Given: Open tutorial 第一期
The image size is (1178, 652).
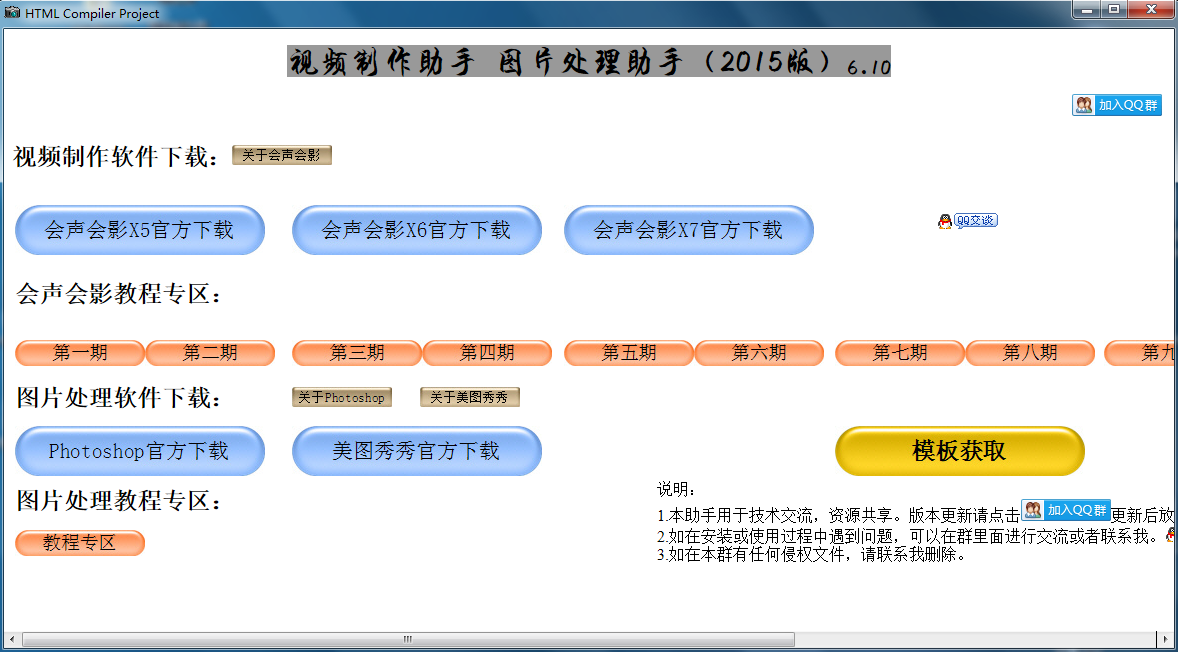Looking at the screenshot, I should coord(80,353).
